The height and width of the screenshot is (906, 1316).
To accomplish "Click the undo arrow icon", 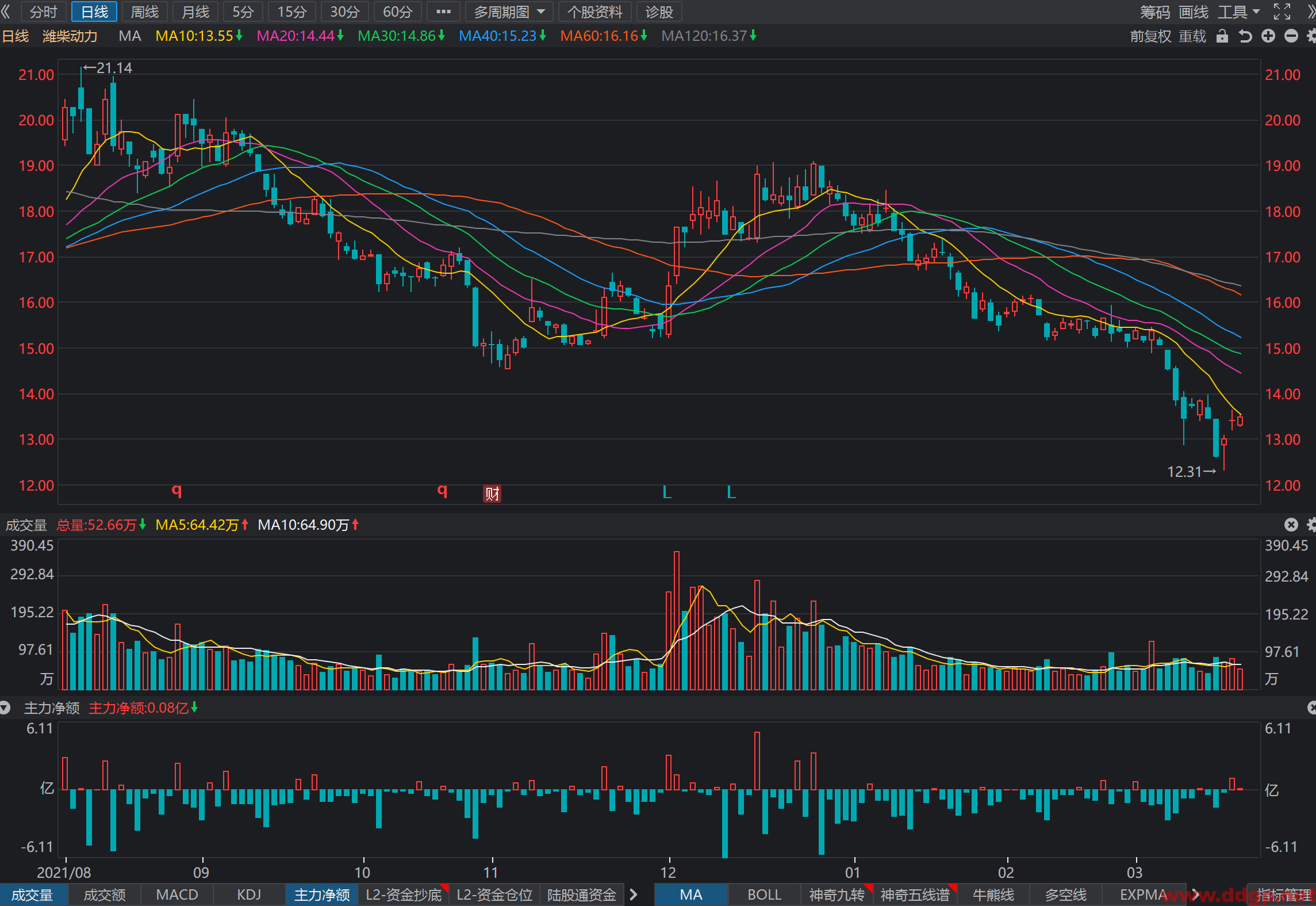I will (x=1245, y=36).
